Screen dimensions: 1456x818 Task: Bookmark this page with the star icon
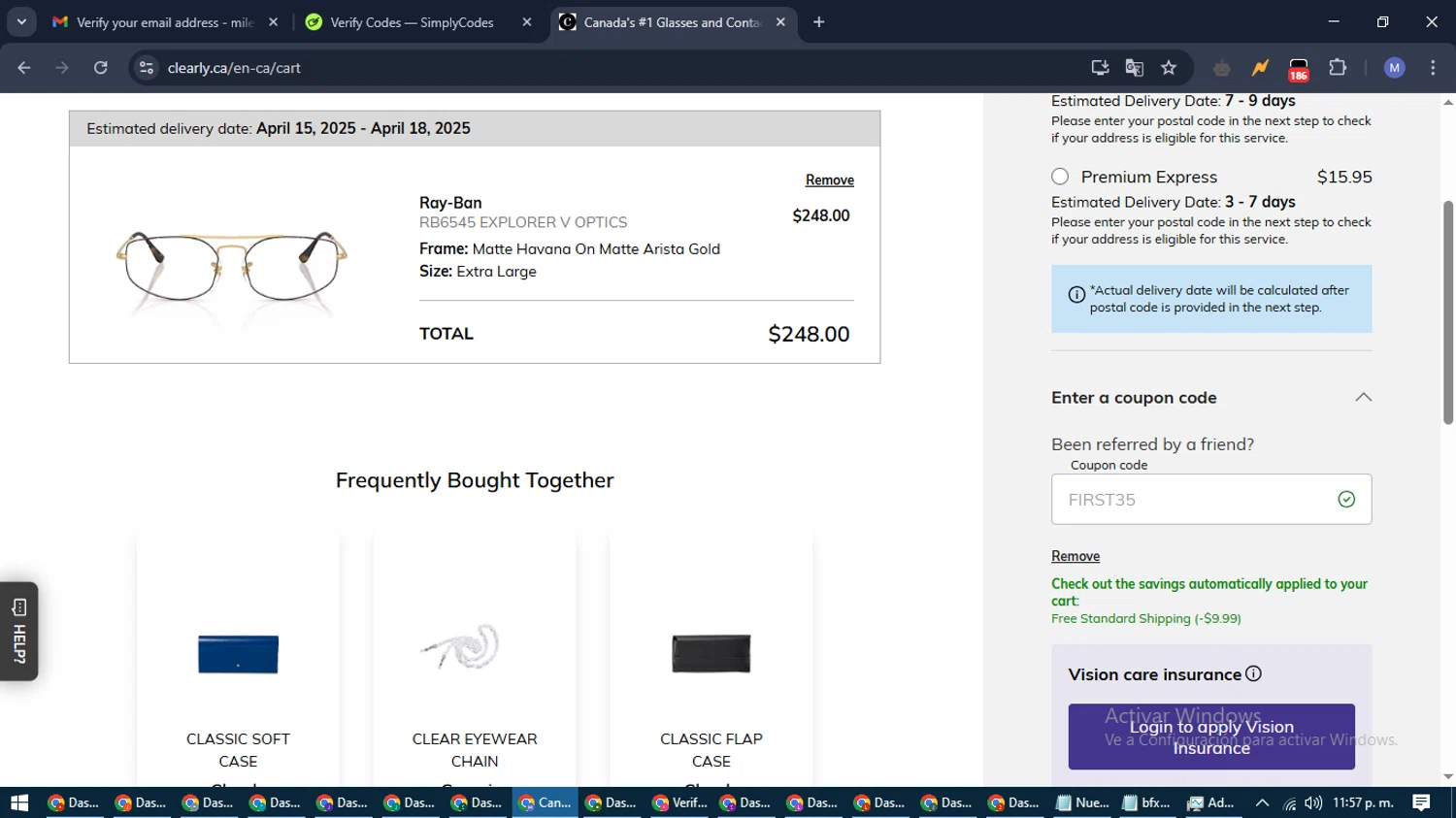pyautogui.click(x=1169, y=68)
